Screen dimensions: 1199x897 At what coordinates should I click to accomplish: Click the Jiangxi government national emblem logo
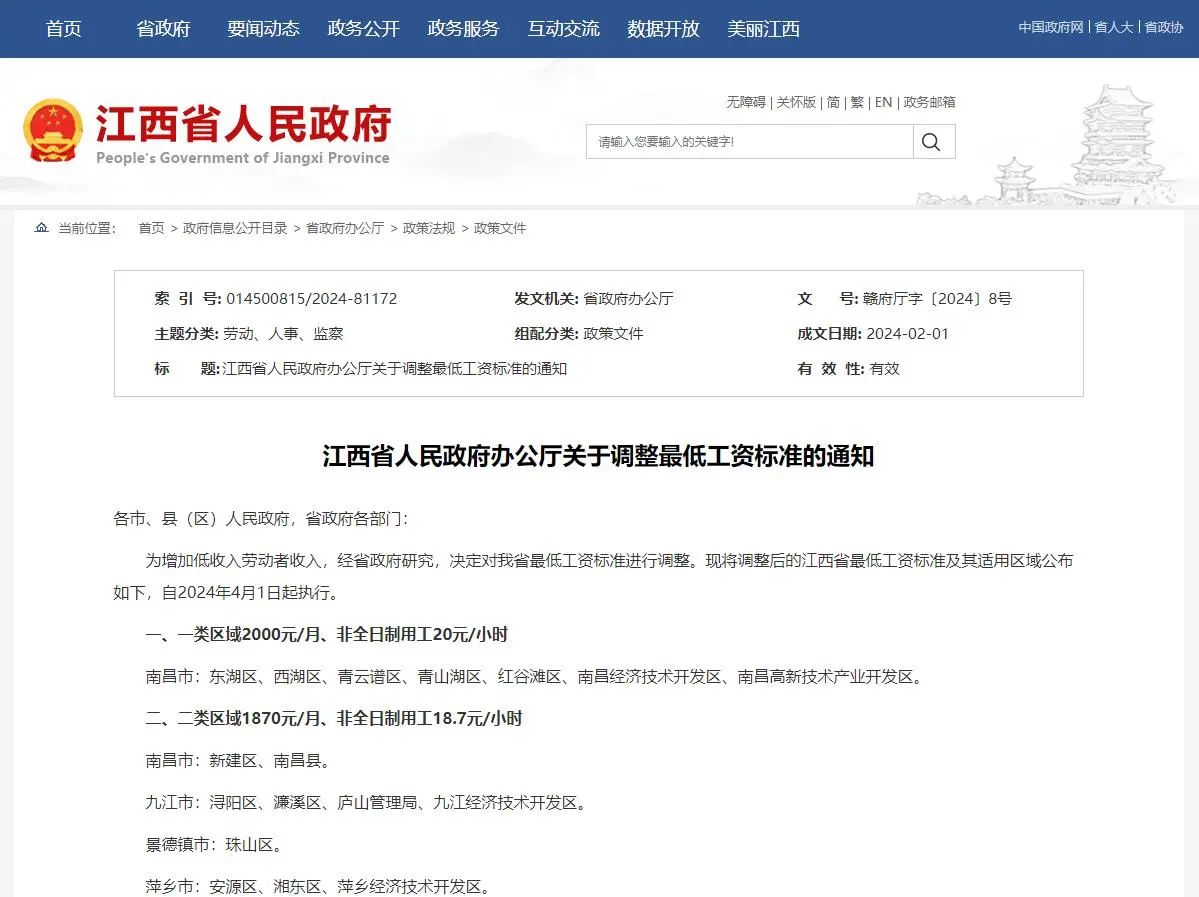pyautogui.click(x=52, y=131)
